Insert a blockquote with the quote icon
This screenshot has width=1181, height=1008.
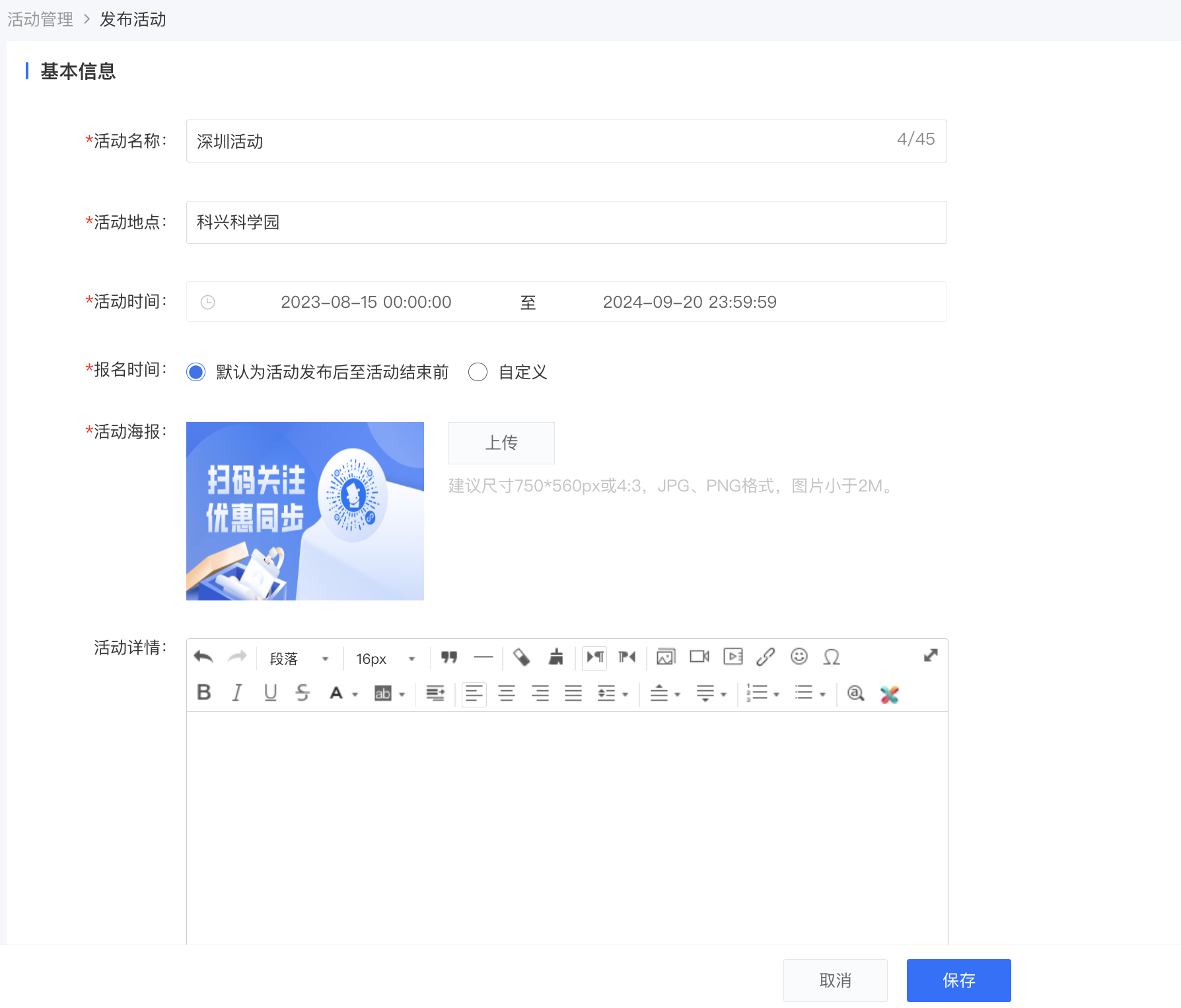point(449,657)
